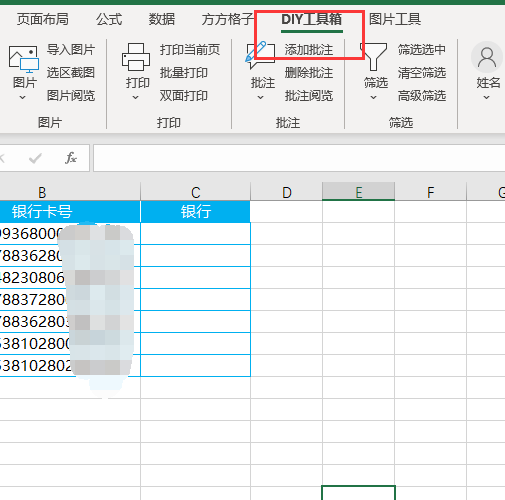Viewport: 505px width, 500px height.
Task: Click 图片阅览 button
Action: (x=71, y=96)
